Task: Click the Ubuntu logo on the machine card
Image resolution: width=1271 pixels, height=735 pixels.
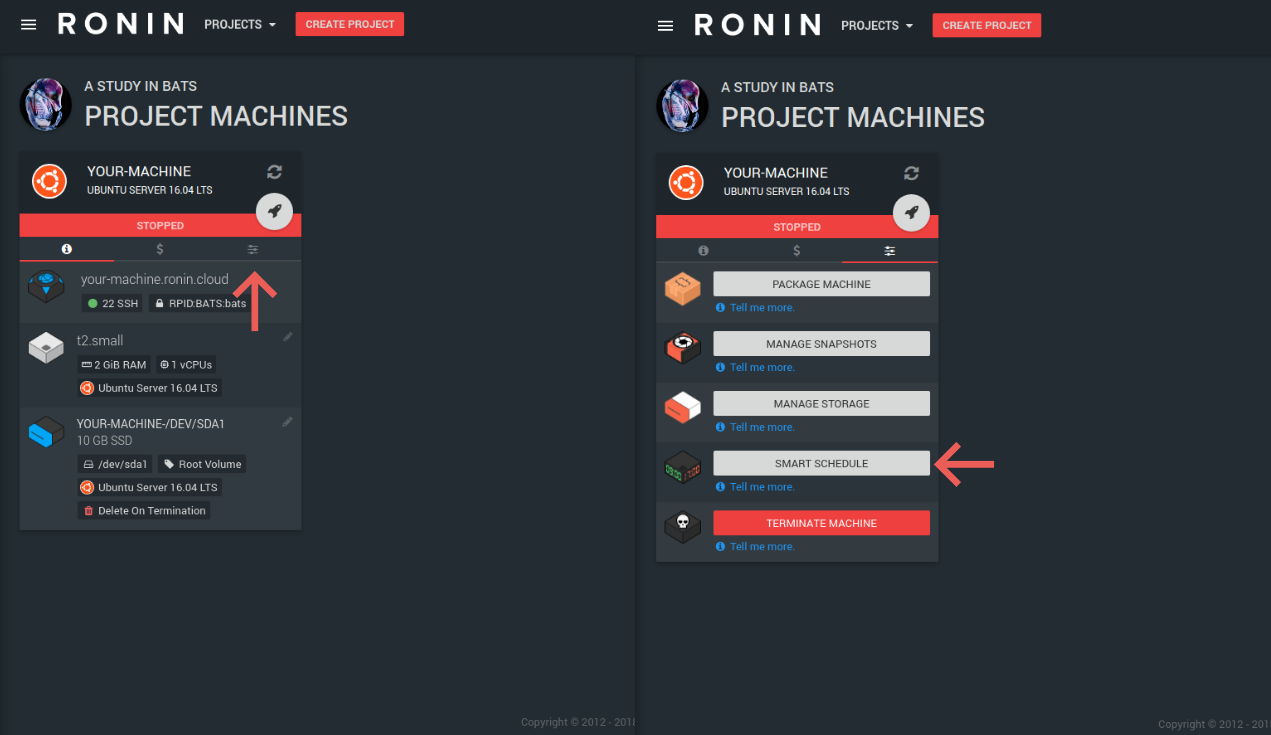Action: 49,181
